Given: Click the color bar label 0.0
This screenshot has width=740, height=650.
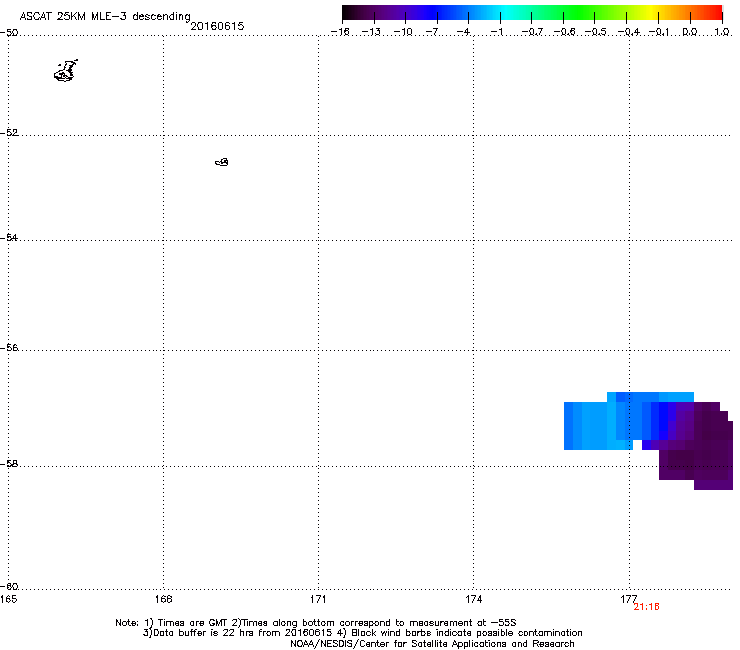Looking at the screenshot, I should click(x=690, y=32).
